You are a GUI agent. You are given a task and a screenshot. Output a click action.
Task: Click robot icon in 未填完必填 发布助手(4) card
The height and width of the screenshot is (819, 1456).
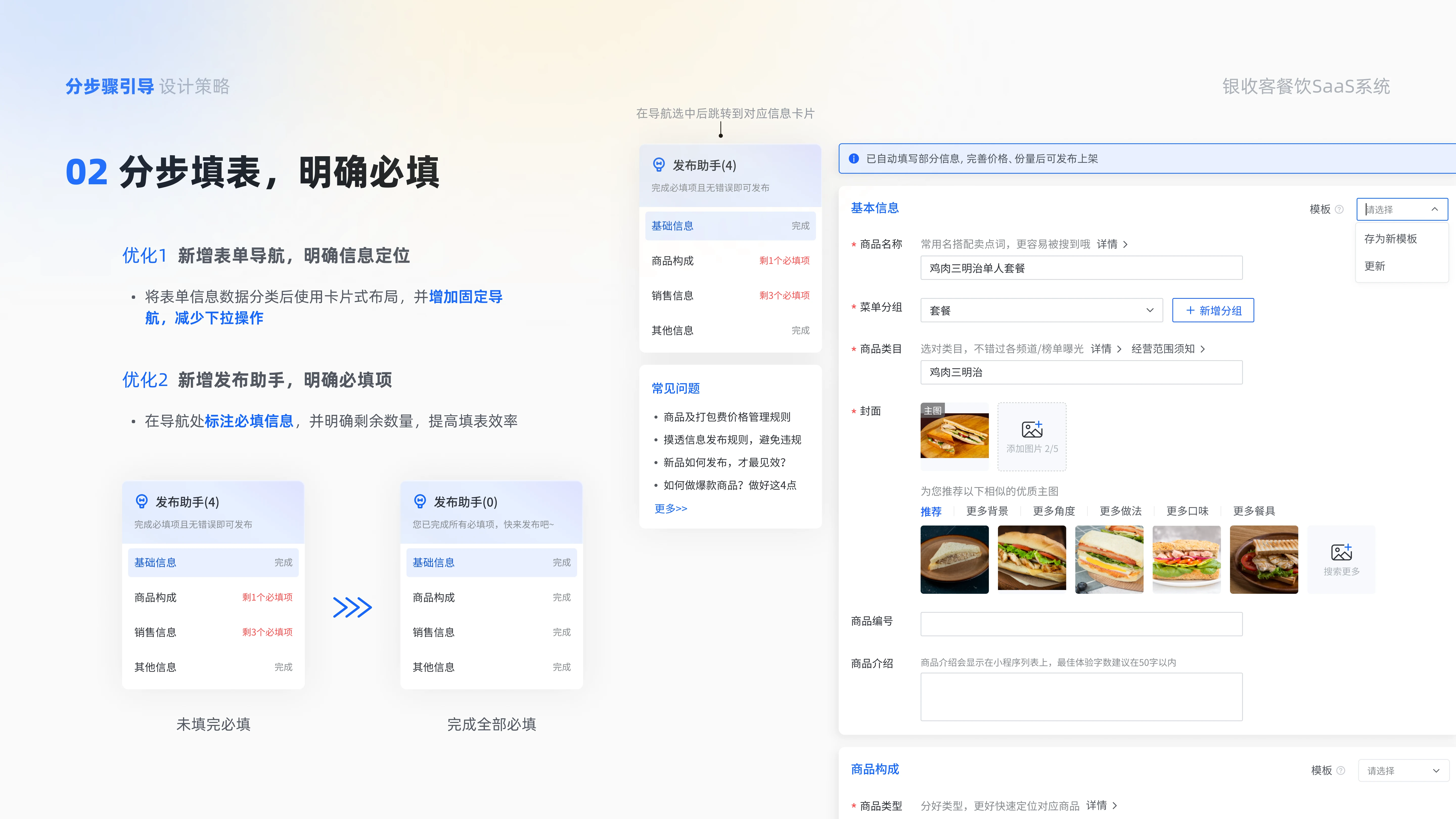click(142, 501)
